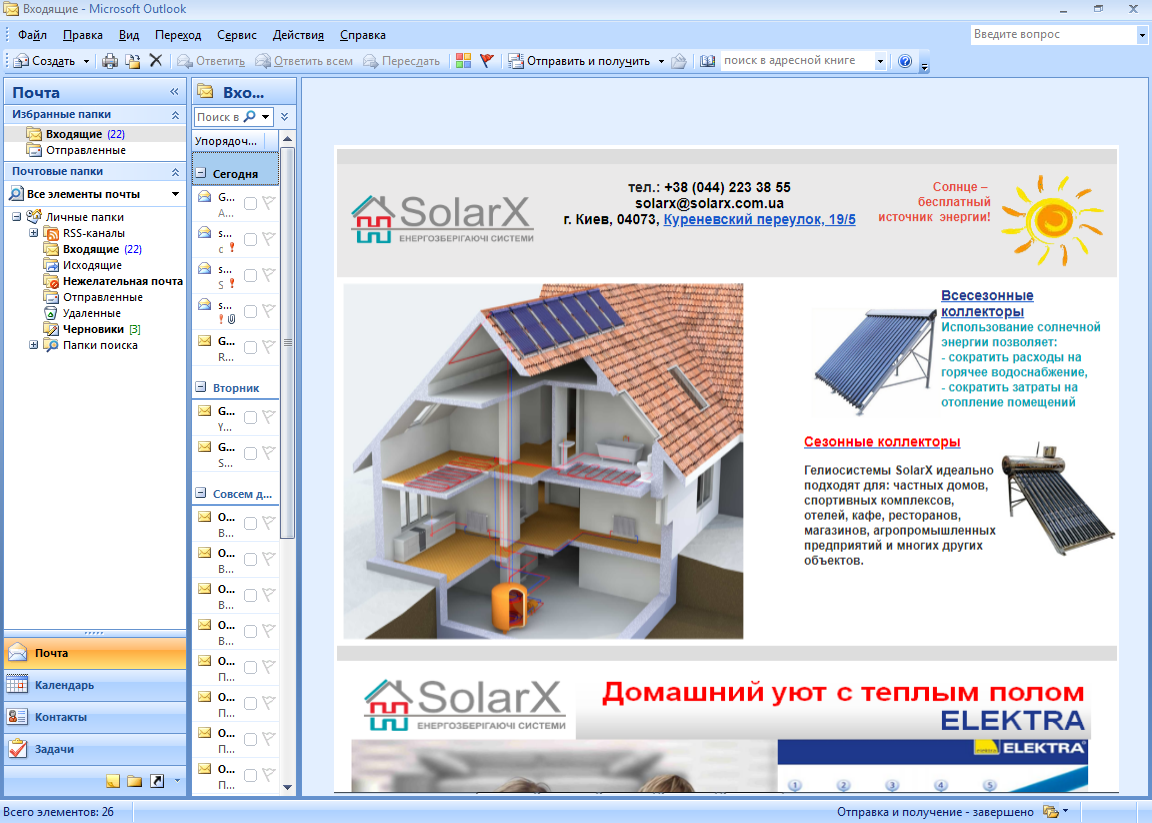Click the message list vertical scrollbar thumb
1152x823 pixels.
pyautogui.click(x=288, y=340)
